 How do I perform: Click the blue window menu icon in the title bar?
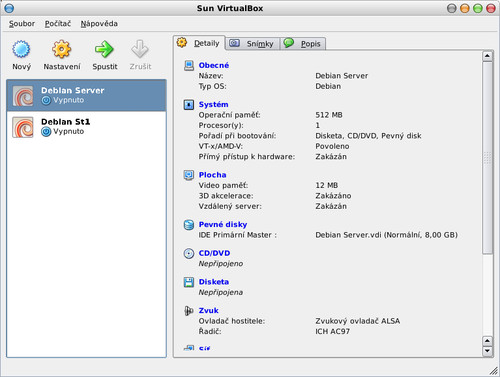[9, 8]
